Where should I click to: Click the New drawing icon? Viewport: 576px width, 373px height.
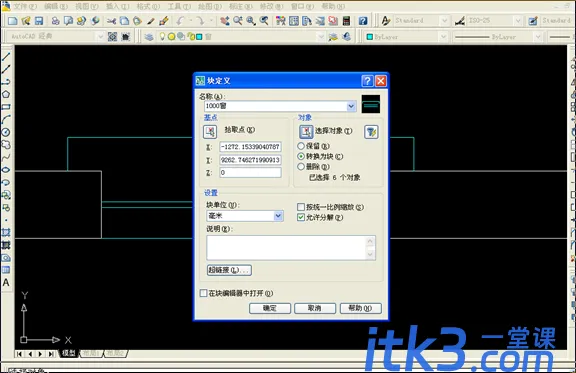click(12, 21)
